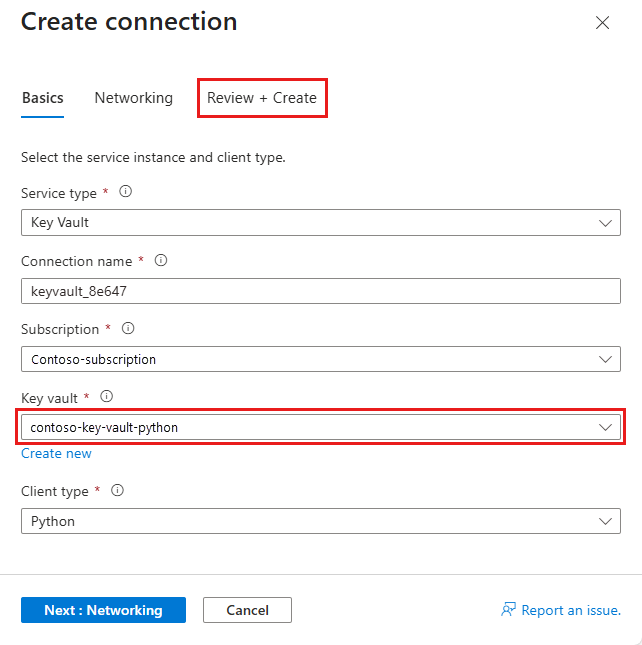The width and height of the screenshot is (642, 645).
Task: Click the Client type info icon
Action: pos(118,490)
